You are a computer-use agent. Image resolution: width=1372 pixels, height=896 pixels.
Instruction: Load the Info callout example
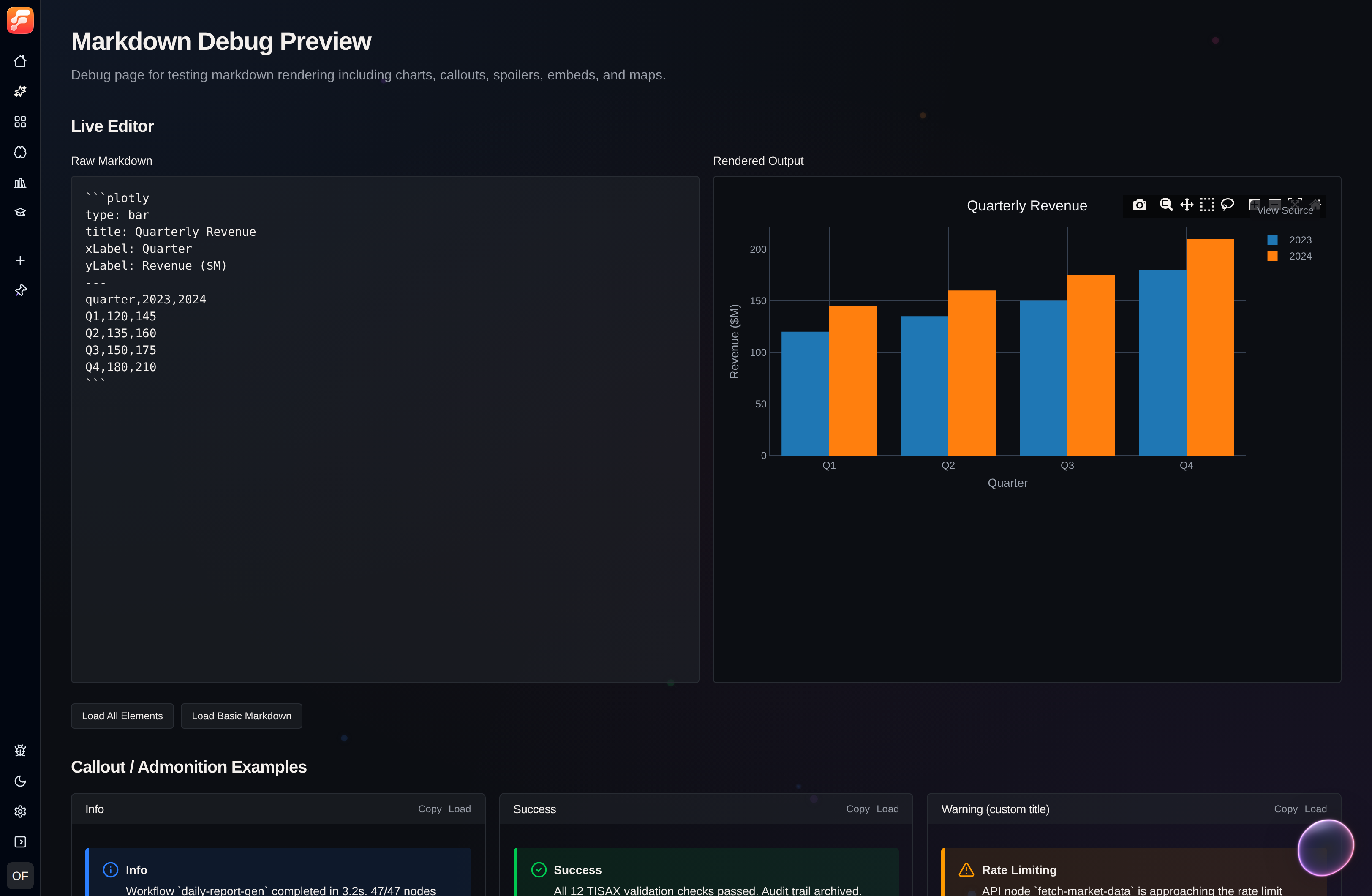460,809
